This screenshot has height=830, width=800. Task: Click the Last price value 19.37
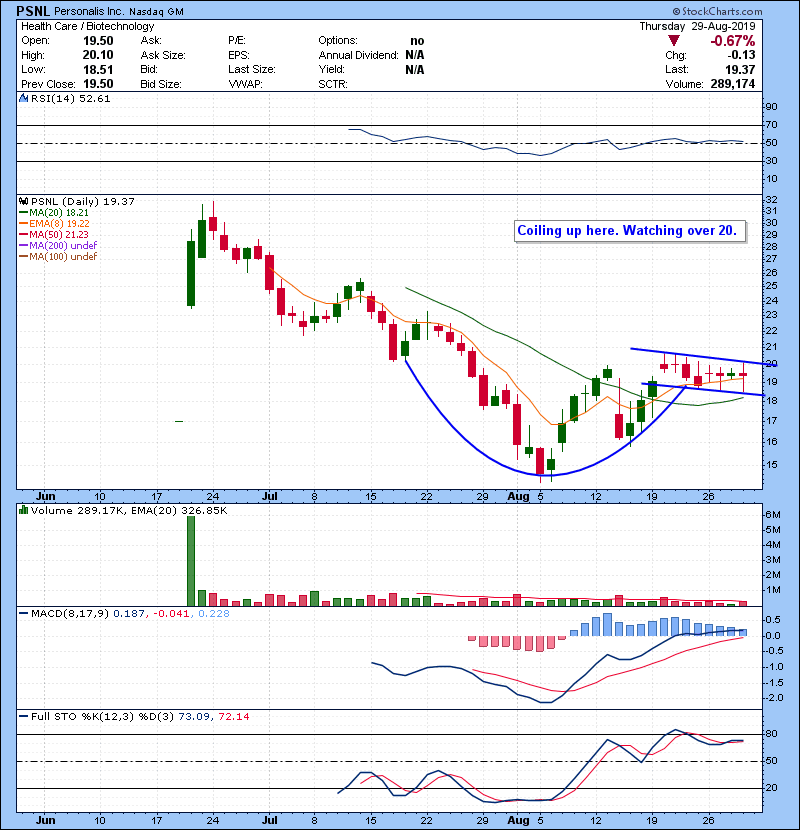click(740, 69)
